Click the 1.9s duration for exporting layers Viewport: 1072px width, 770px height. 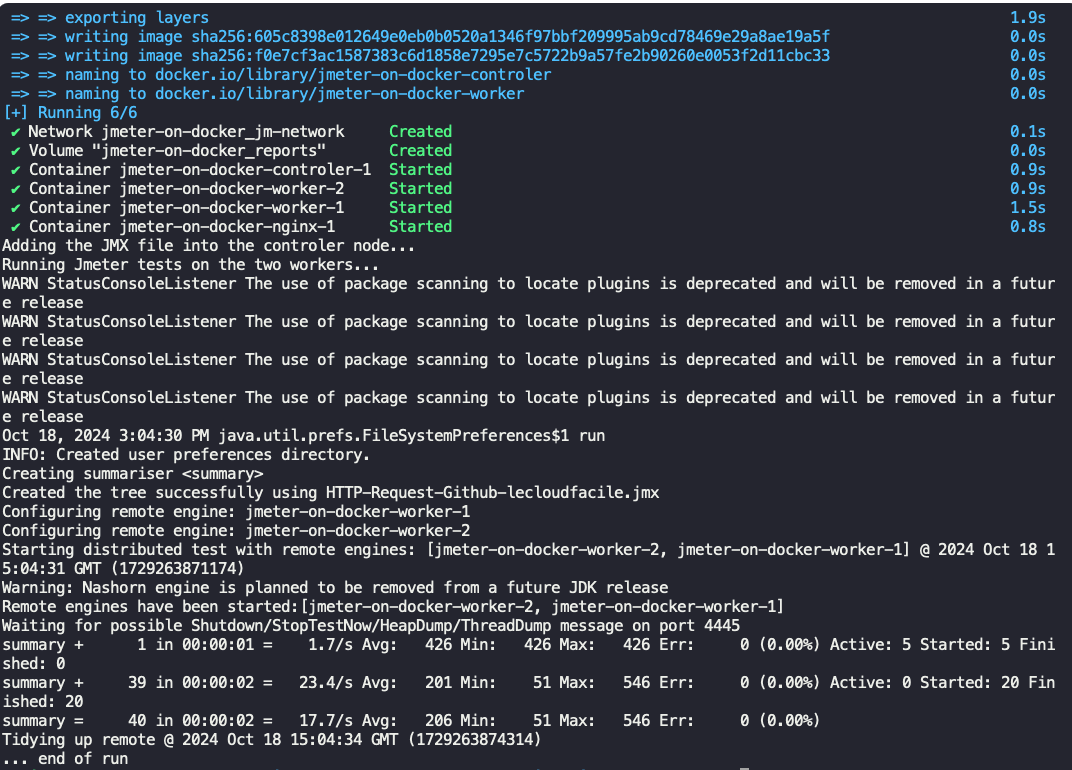tap(1028, 18)
